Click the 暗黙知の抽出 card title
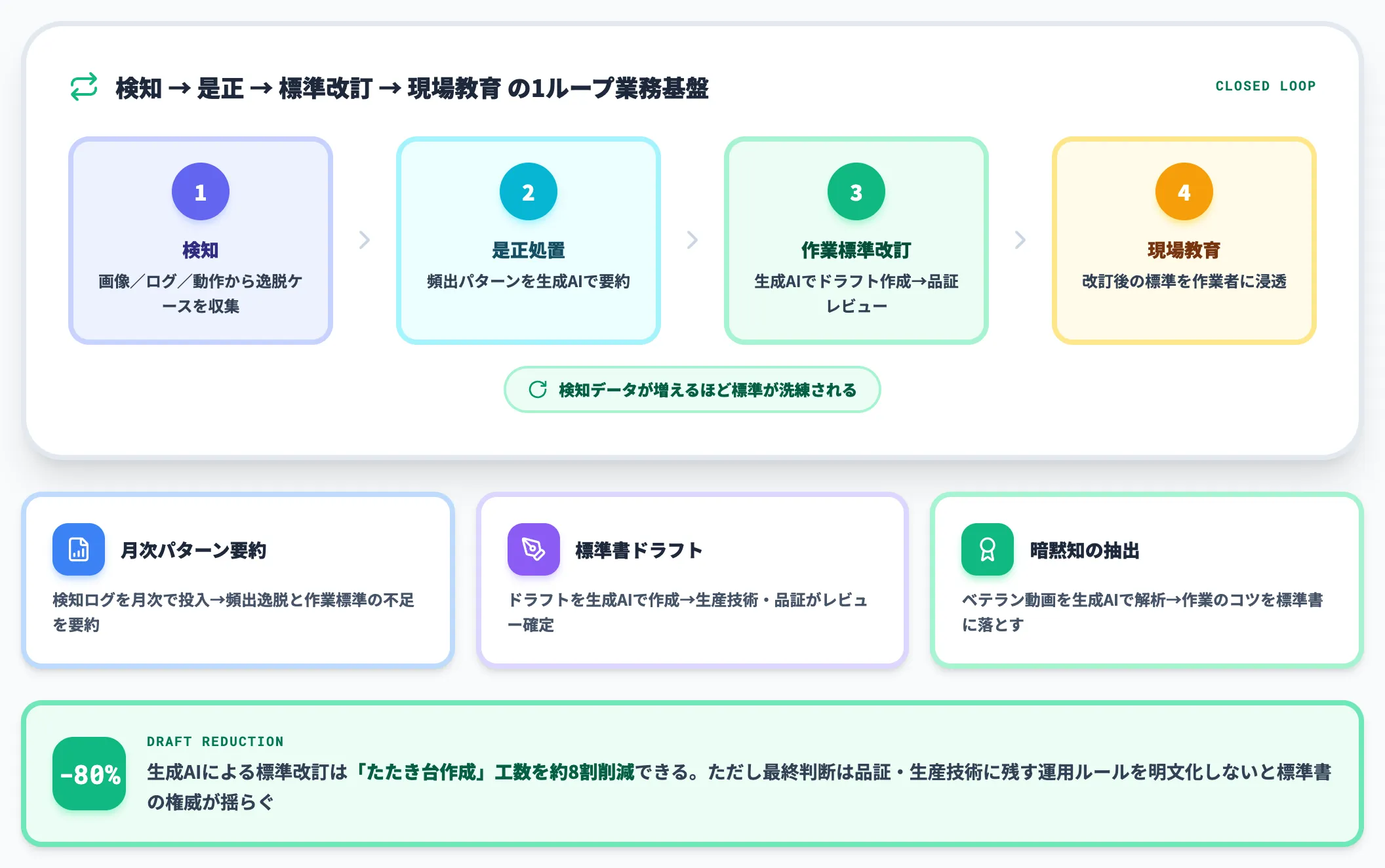The width and height of the screenshot is (1385, 868). pyautogui.click(x=1085, y=550)
